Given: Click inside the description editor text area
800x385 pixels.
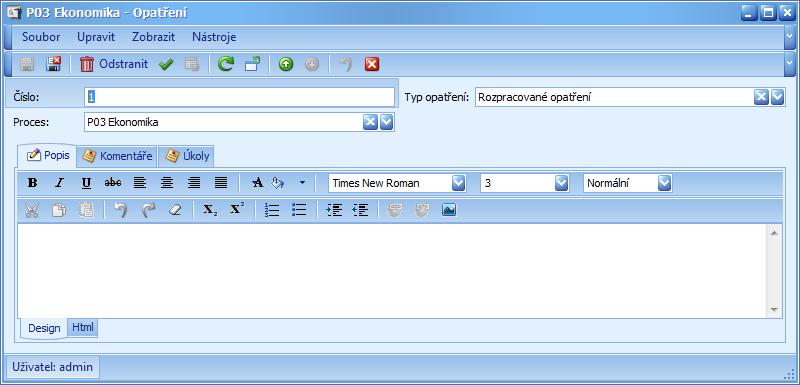Looking at the screenshot, I should [x=393, y=271].
